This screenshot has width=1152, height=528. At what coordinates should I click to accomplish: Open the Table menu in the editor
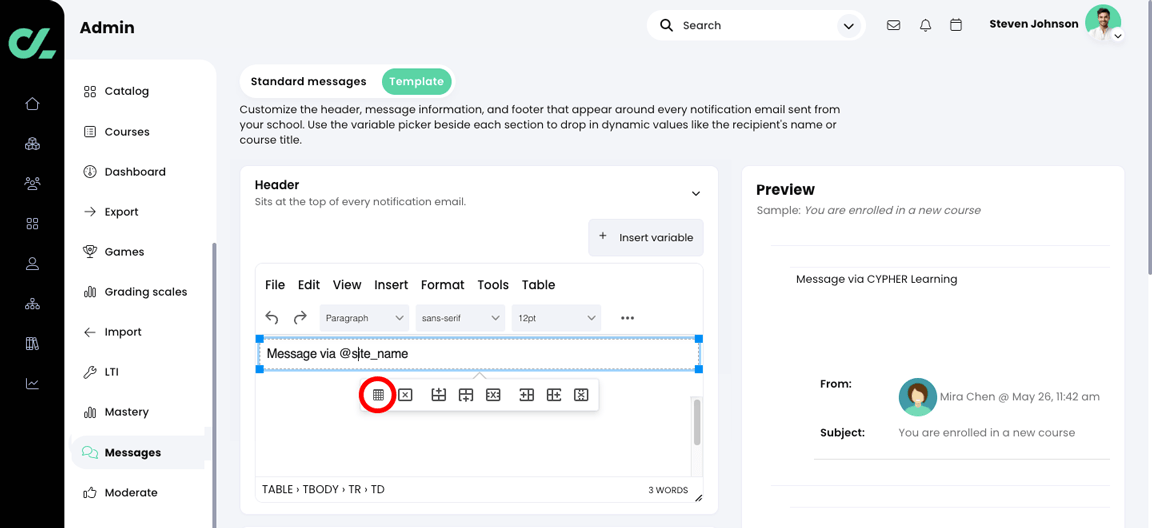pos(539,285)
